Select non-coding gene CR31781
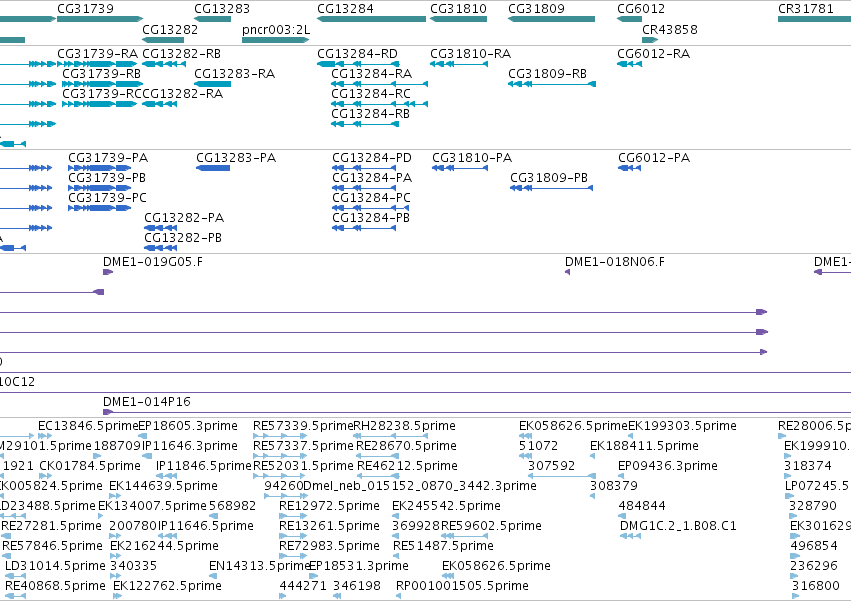This screenshot has height=601, width=851. point(805,9)
